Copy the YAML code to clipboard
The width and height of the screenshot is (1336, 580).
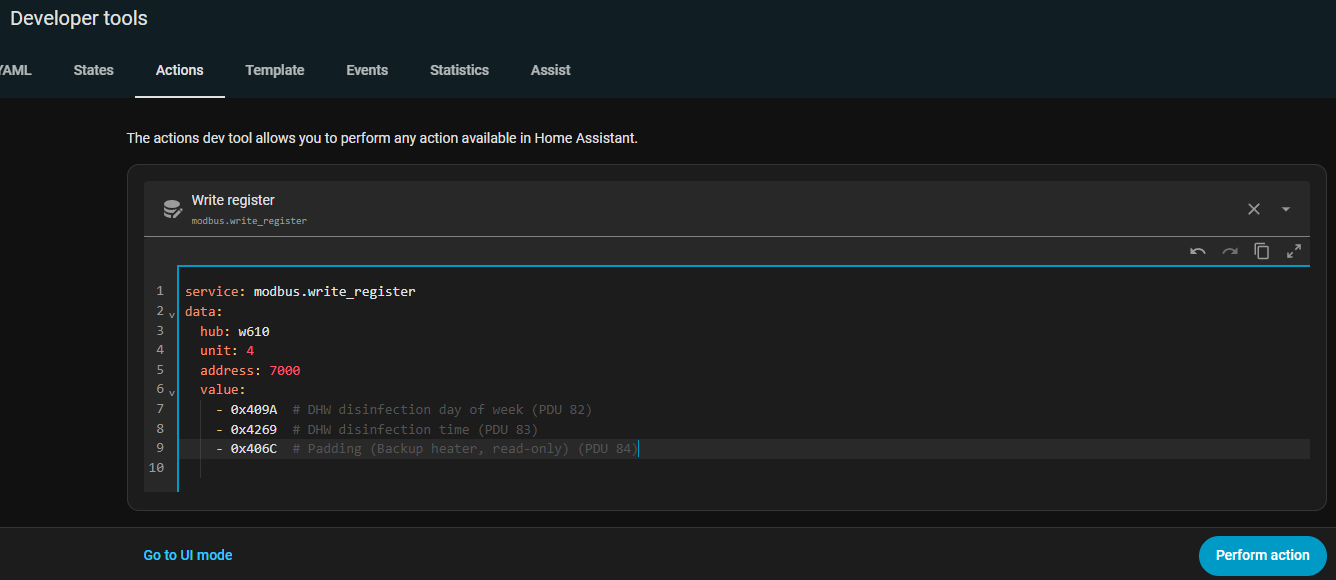pos(1261,251)
